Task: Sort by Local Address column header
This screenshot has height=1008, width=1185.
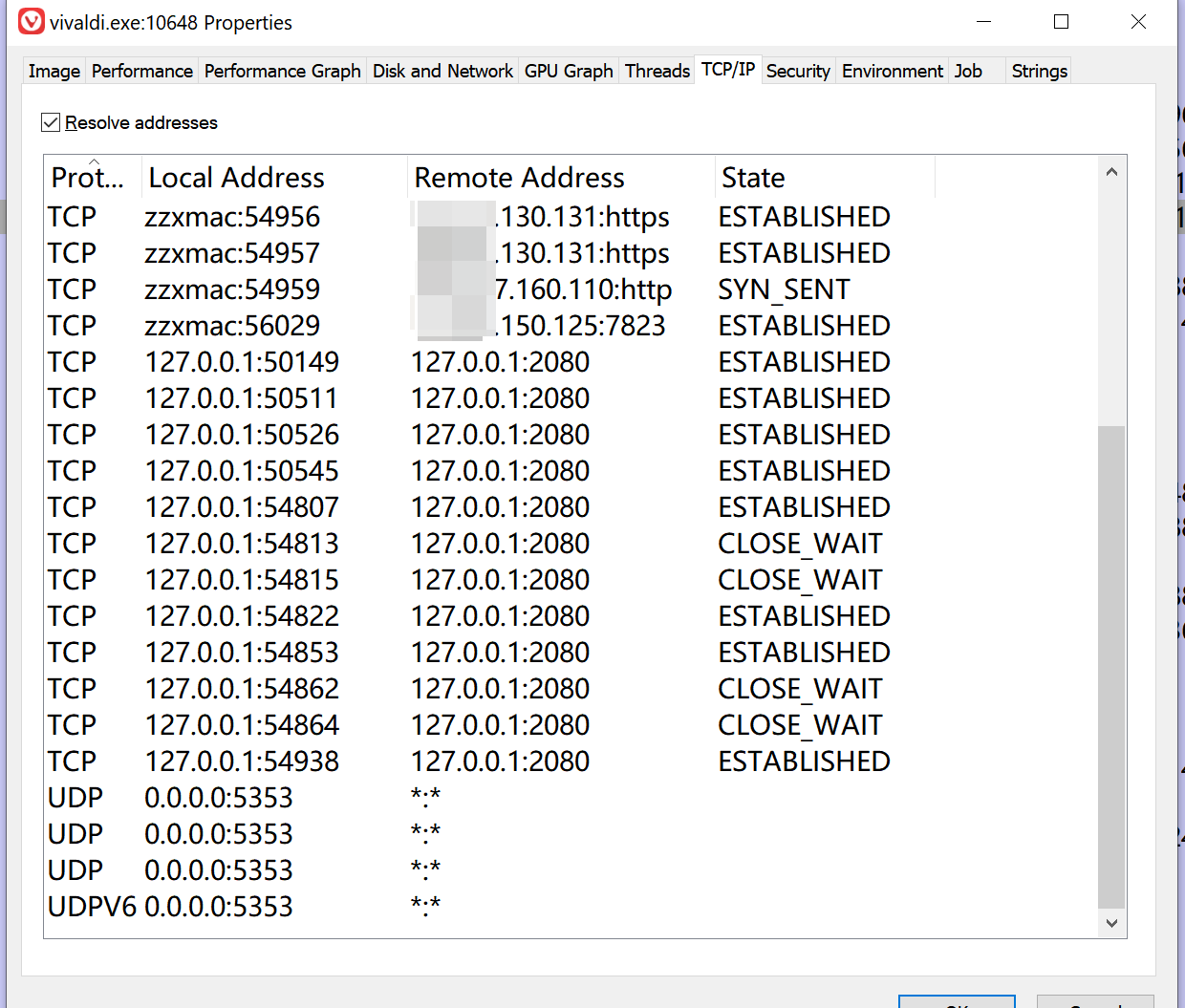Action: click(275, 177)
